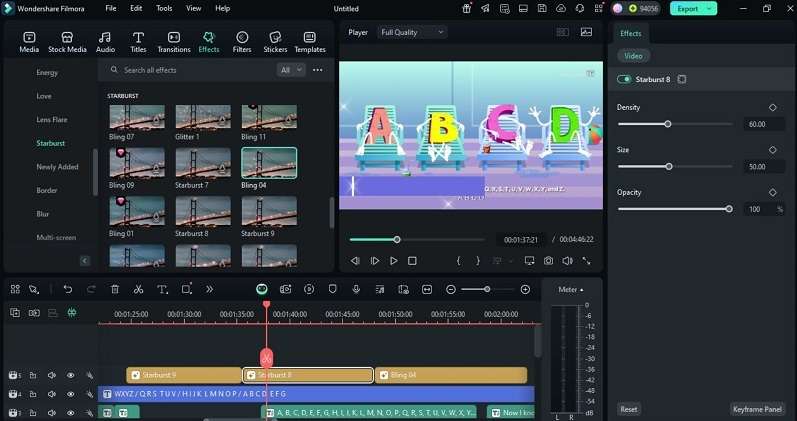Click the stop button in player
The width and height of the screenshot is (797, 421).
click(412, 261)
